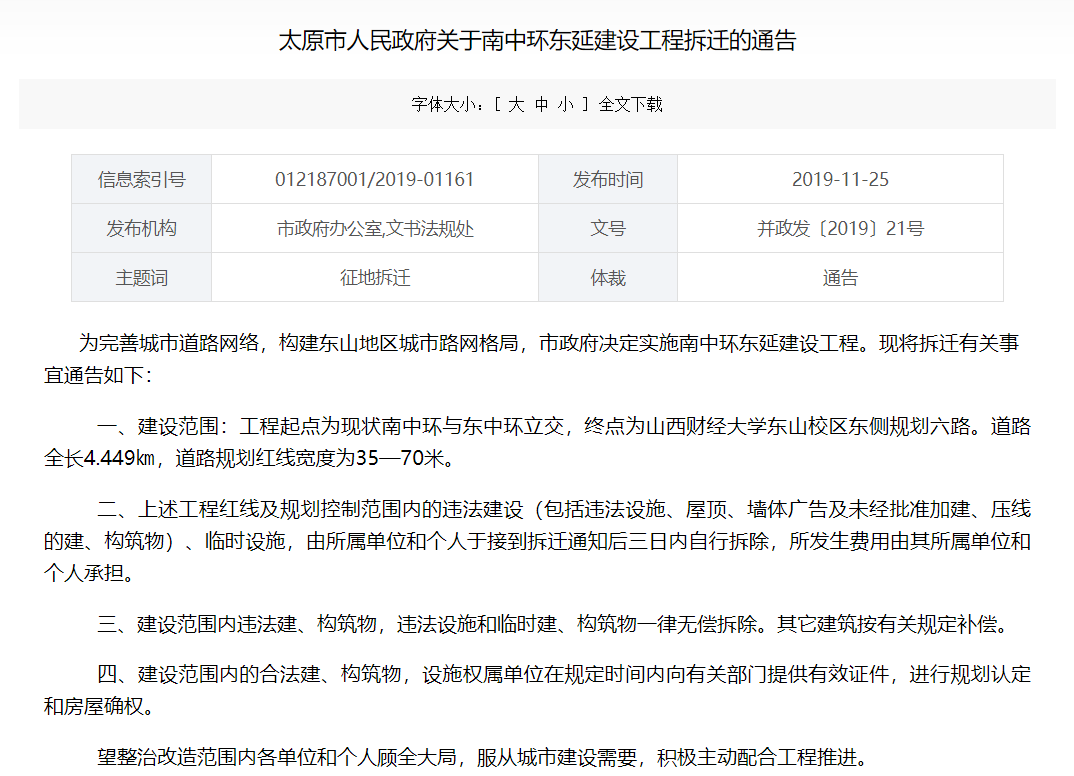The height and width of the screenshot is (776, 1074).
Task: Select the 文号 header cell
Action: point(607,229)
